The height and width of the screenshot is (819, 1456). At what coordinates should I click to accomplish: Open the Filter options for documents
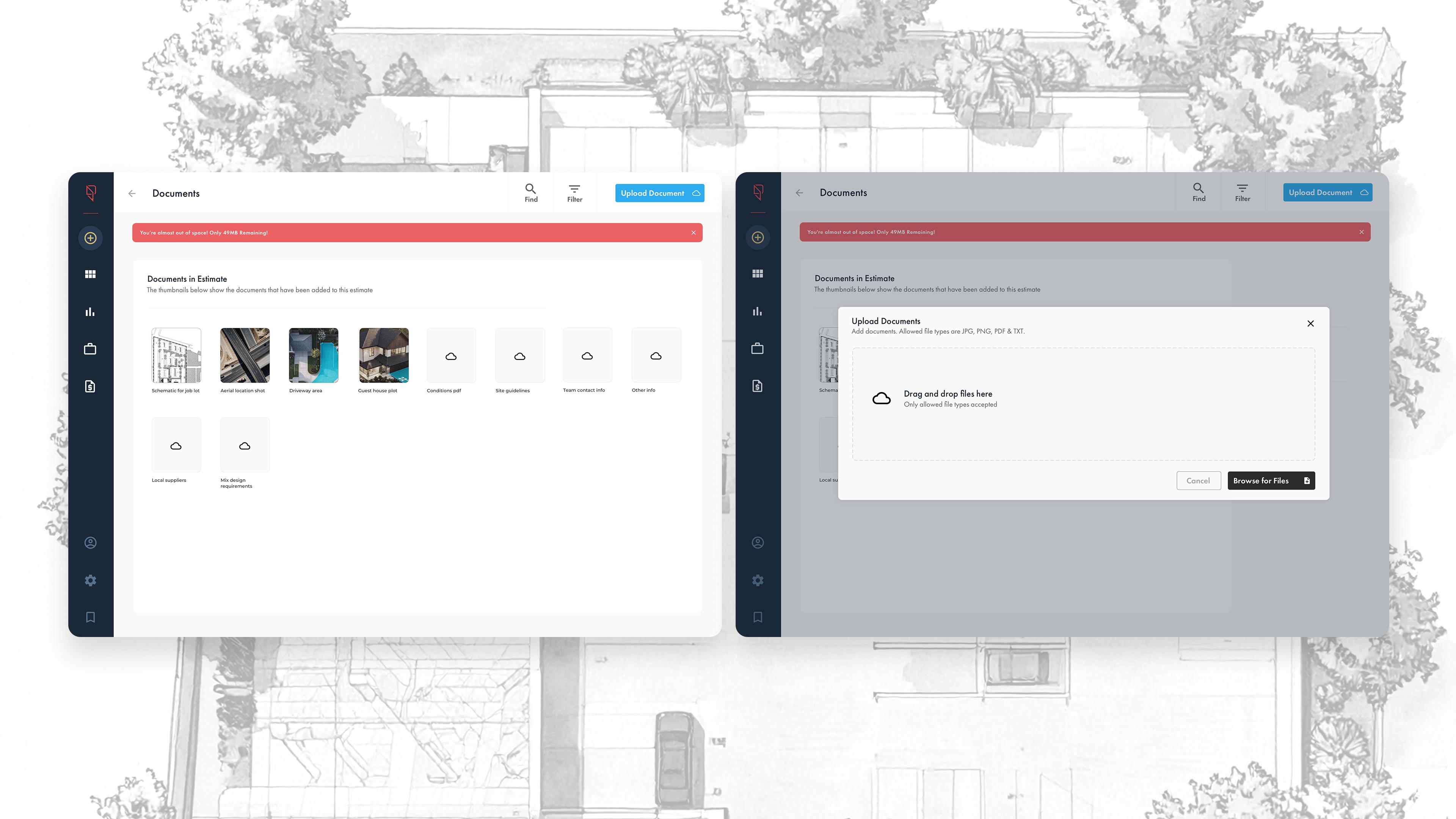[x=574, y=192]
